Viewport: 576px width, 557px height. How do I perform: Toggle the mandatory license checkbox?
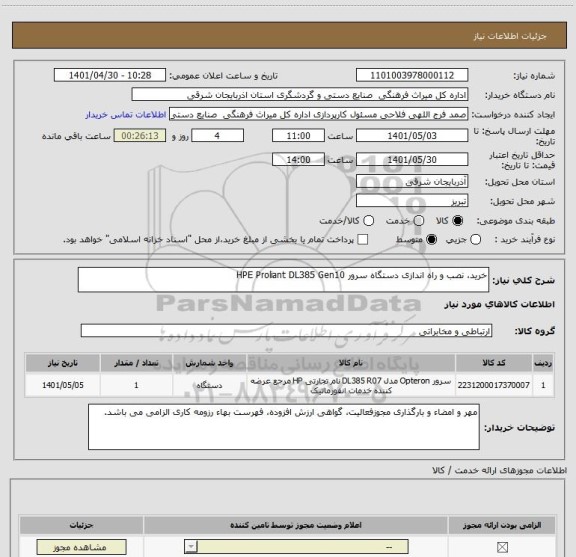point(502,547)
